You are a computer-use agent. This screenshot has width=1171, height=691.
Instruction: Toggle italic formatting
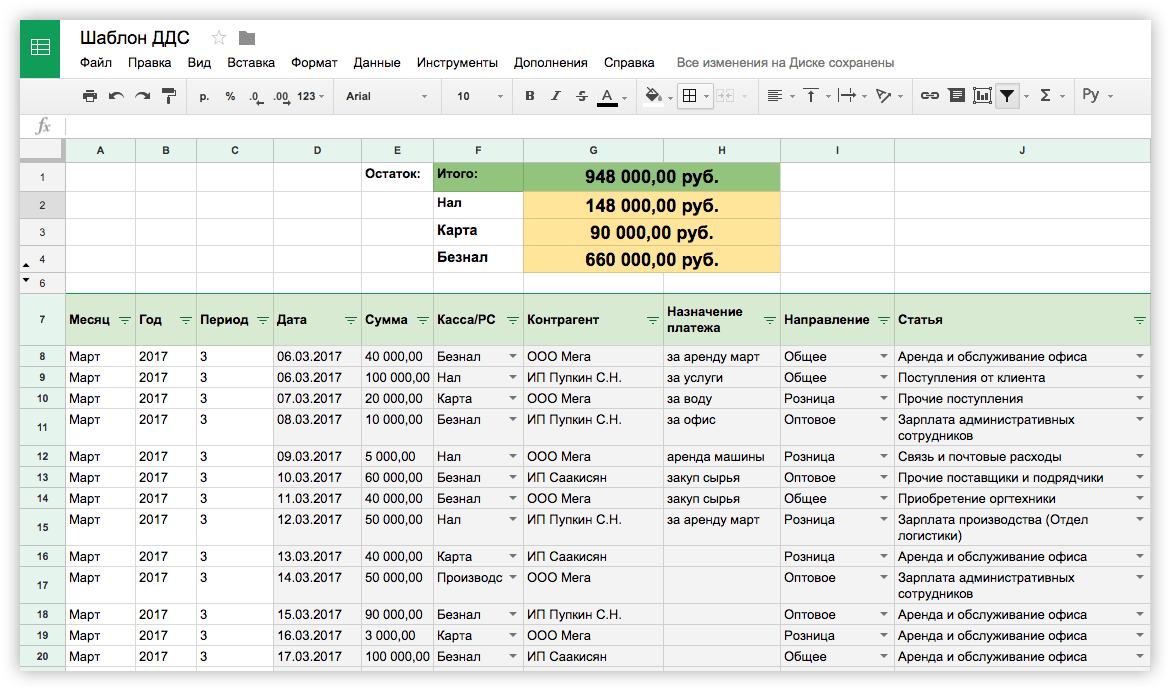pos(556,96)
